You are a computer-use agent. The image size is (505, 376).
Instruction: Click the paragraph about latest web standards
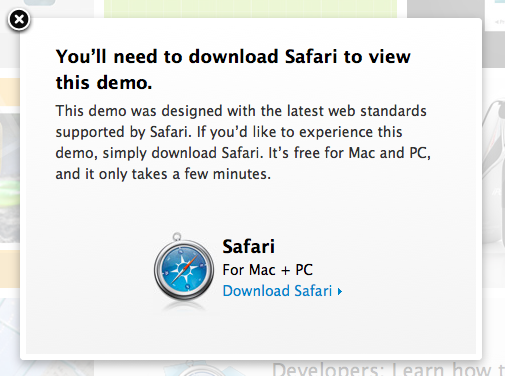click(243, 142)
